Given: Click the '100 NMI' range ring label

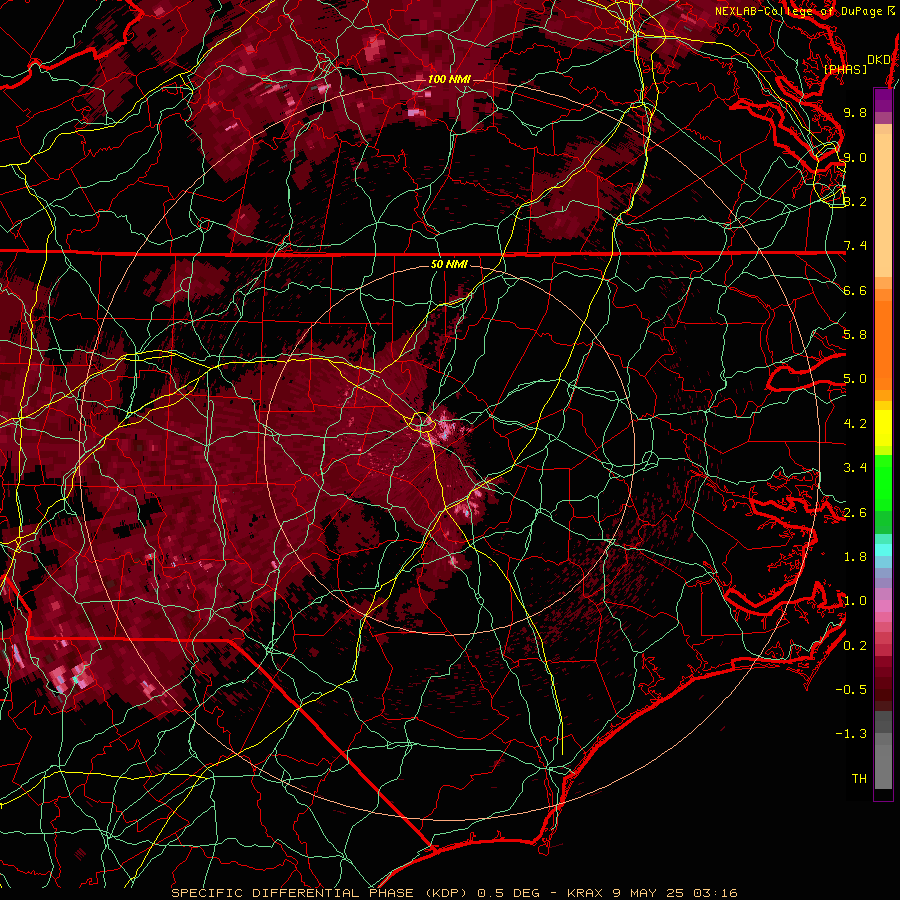Looking at the screenshot, I should [449, 79].
